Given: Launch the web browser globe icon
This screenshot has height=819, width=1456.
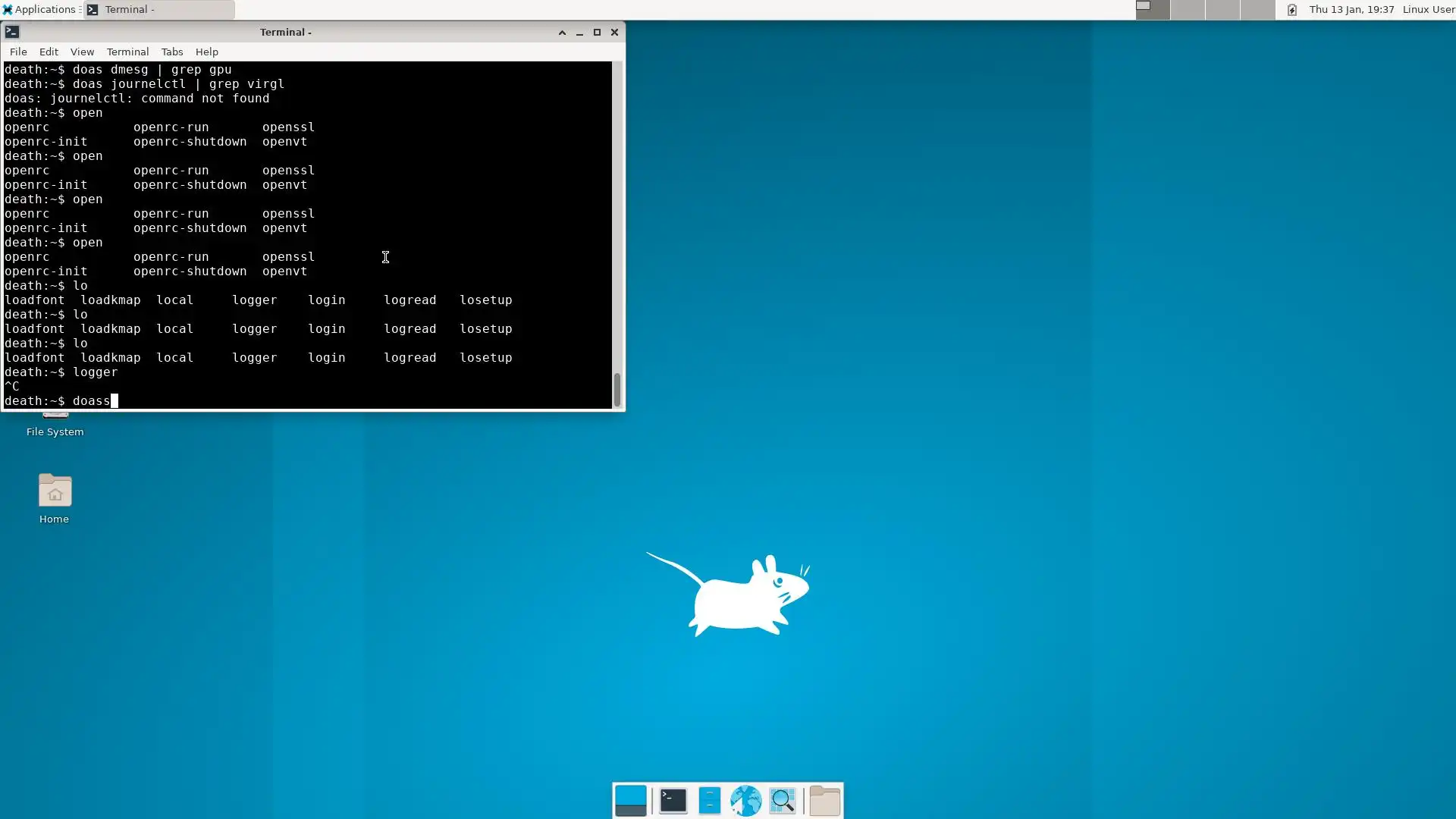Looking at the screenshot, I should tap(745, 801).
